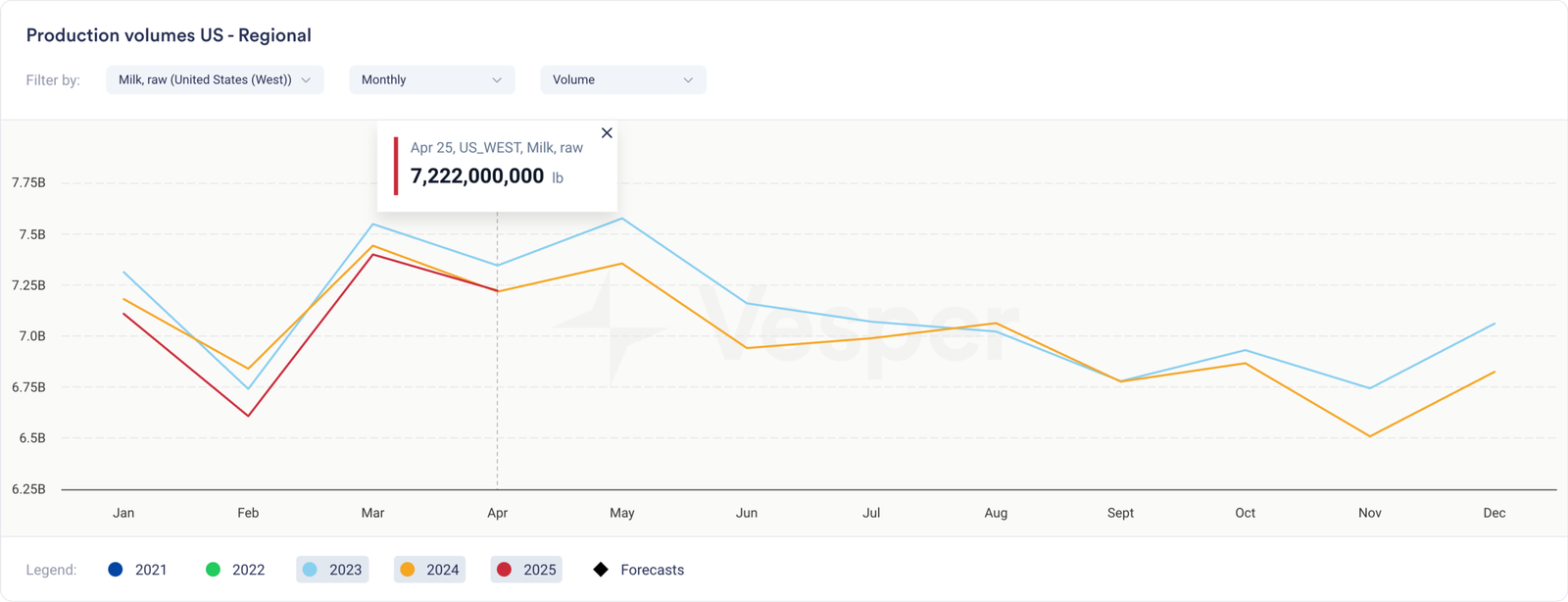Click the orange 2024 legend dot
Viewport: 1568px width, 602px height.
click(x=408, y=570)
